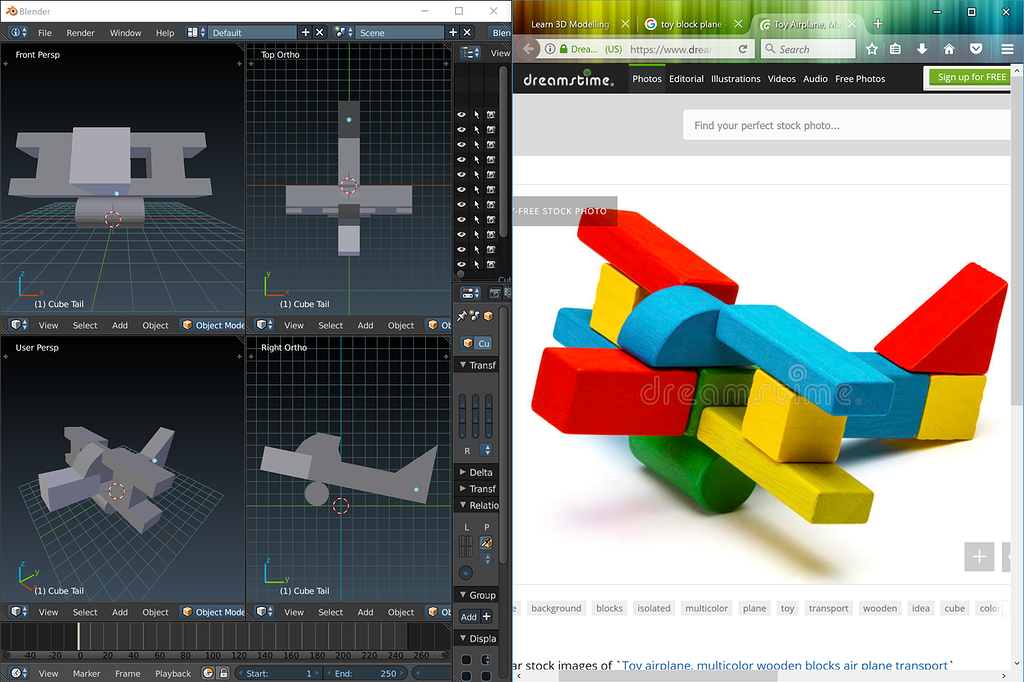Open Free Photos on dreamstime
The height and width of the screenshot is (682, 1024).
point(860,78)
